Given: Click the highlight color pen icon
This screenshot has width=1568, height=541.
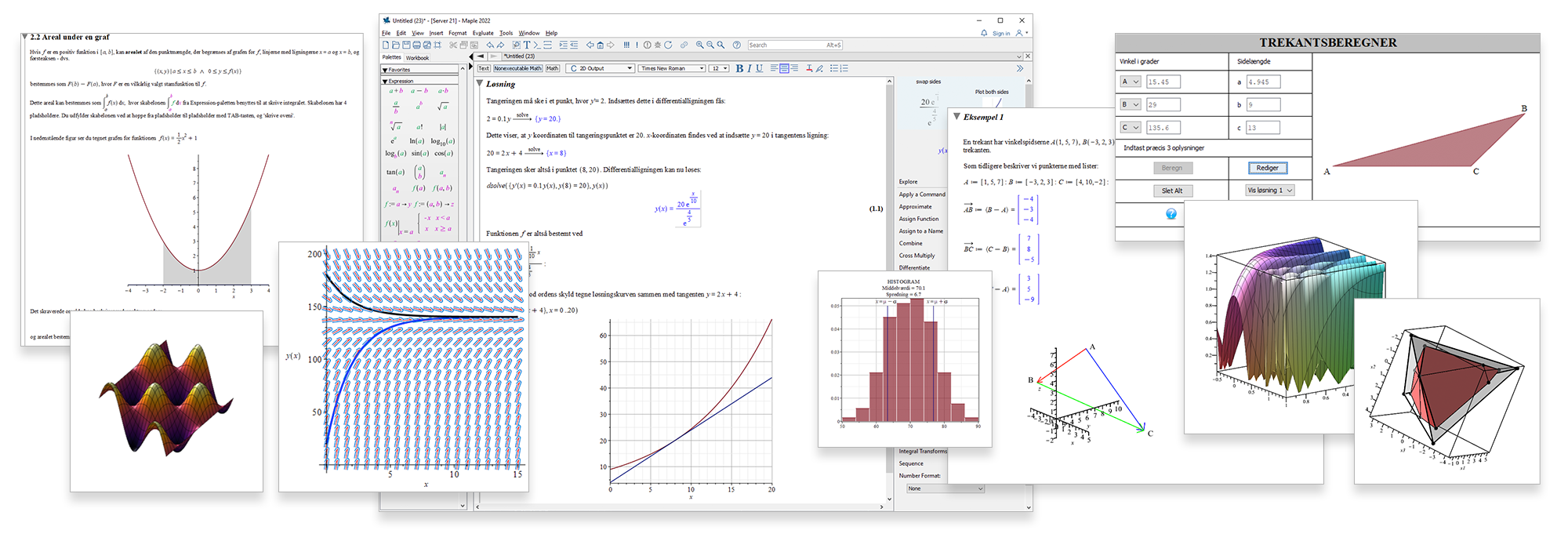Looking at the screenshot, I should 819,68.
